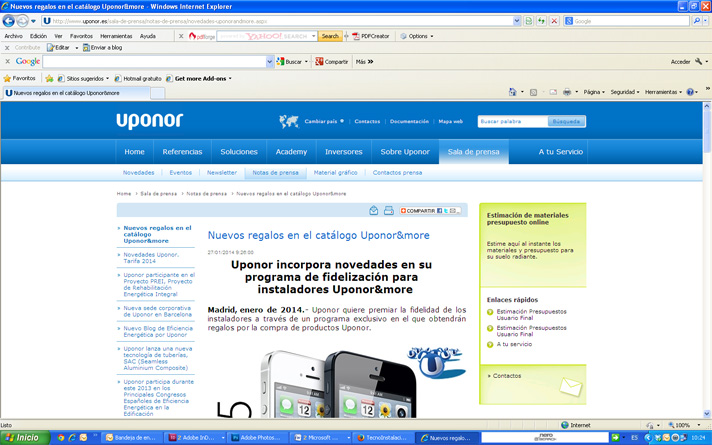Open the Novedades Uponor. Tarifa 2014 link
712x445 pixels.
pos(151,258)
